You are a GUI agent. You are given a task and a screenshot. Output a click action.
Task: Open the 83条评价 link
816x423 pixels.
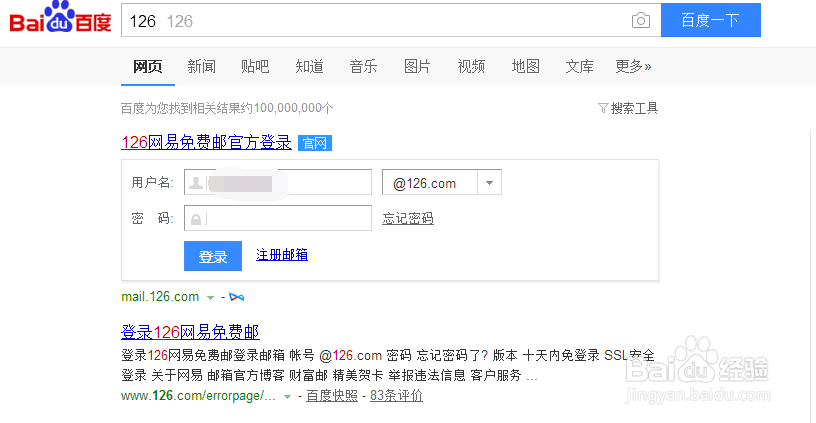tap(396, 396)
